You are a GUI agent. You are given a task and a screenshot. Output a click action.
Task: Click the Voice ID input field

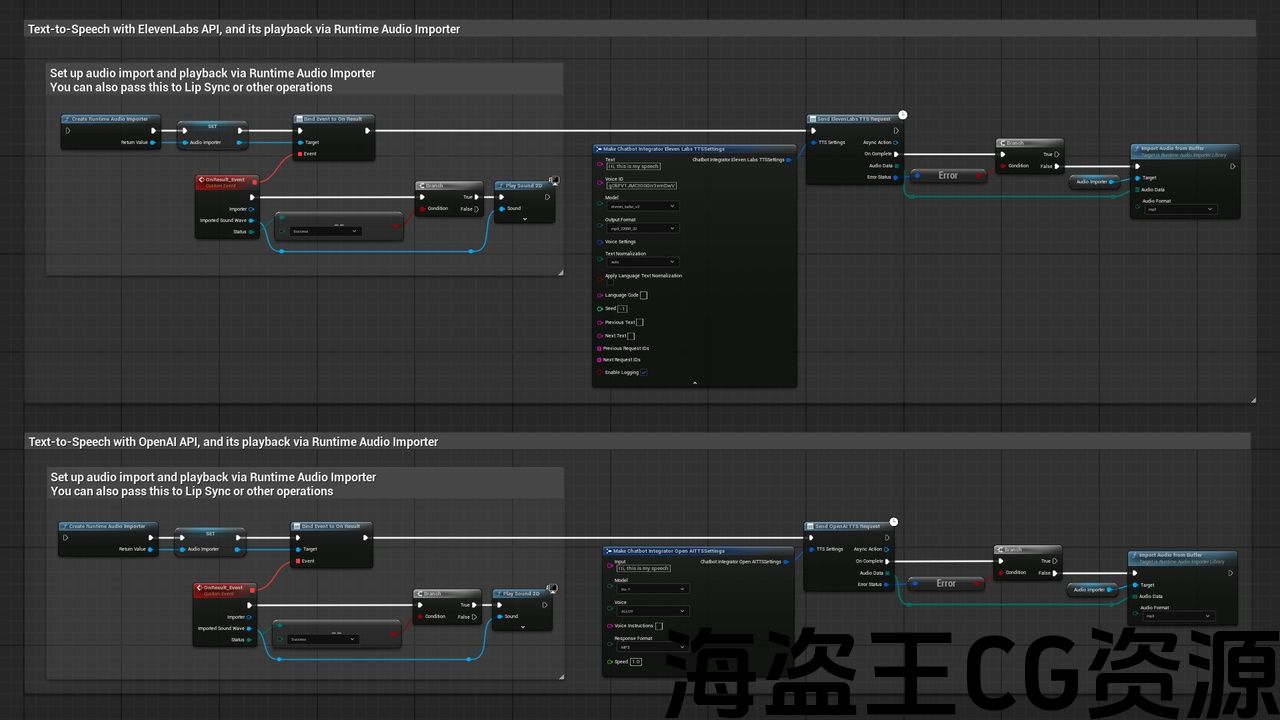click(642, 186)
